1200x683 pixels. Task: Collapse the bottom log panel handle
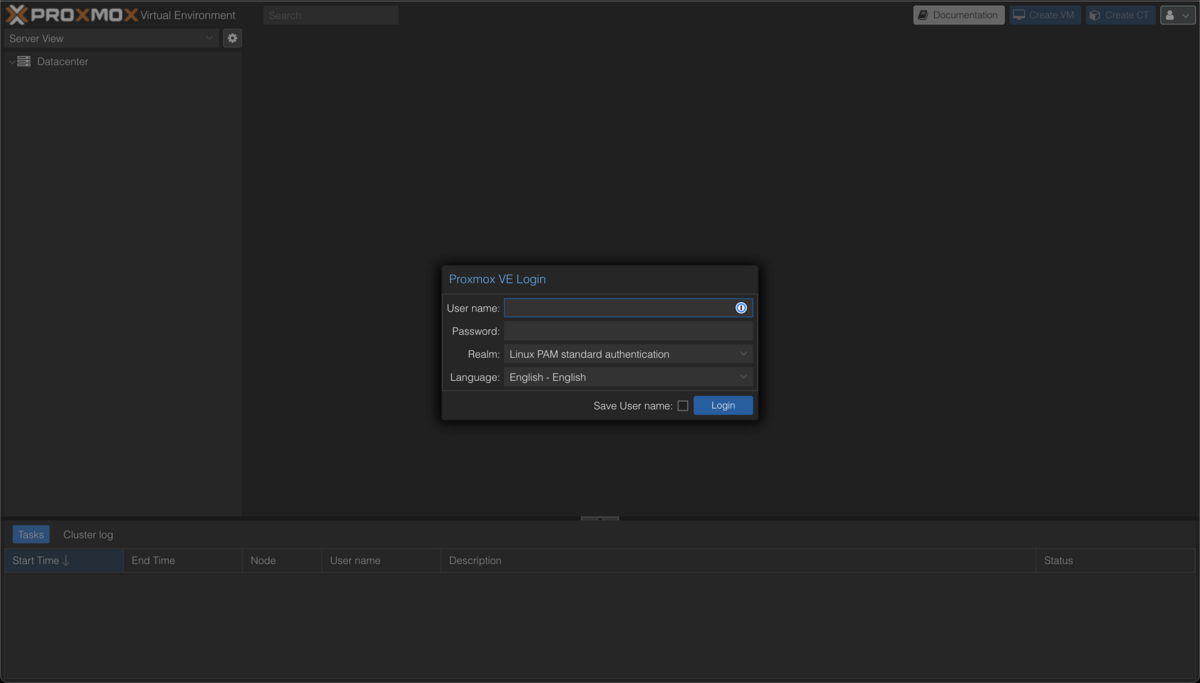600,518
